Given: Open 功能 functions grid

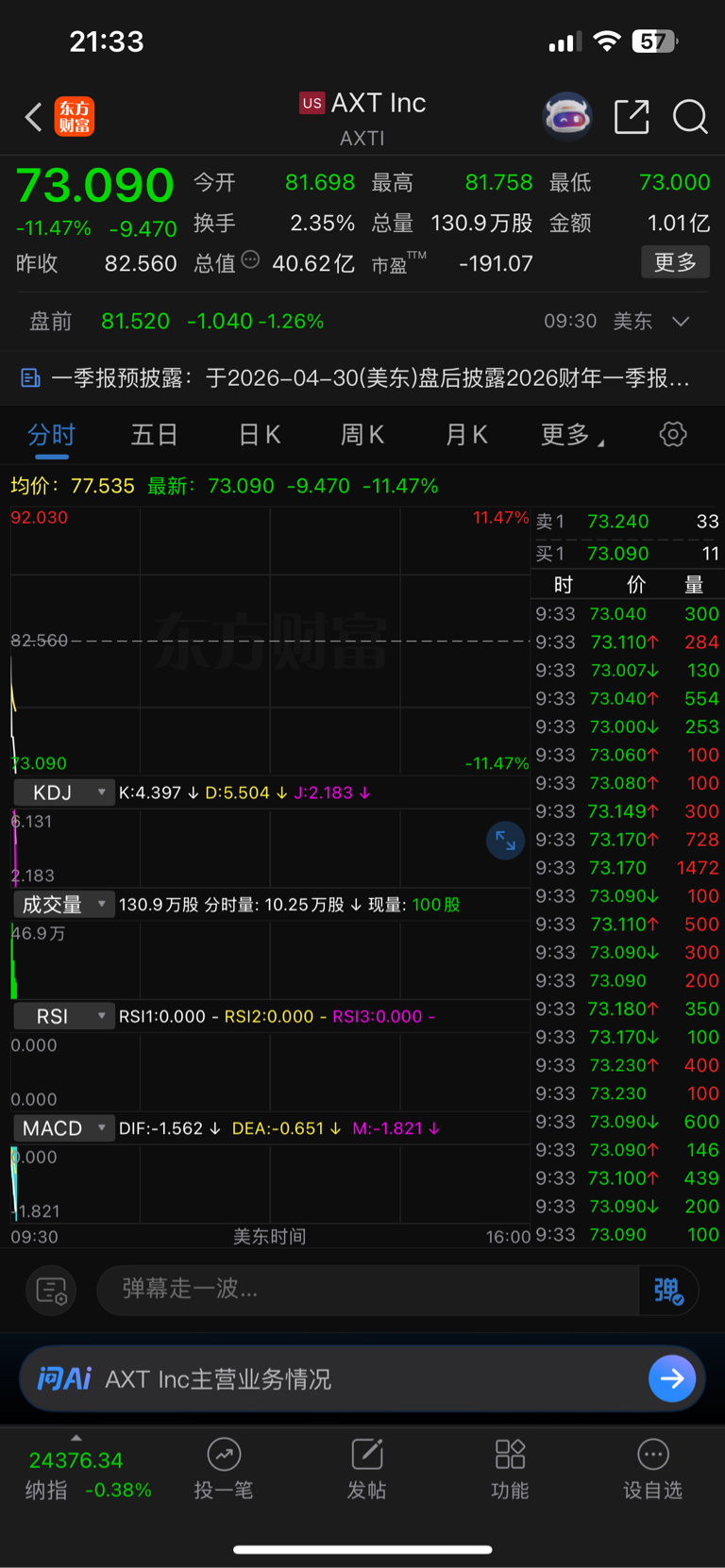Looking at the screenshot, I should 510,1469.
